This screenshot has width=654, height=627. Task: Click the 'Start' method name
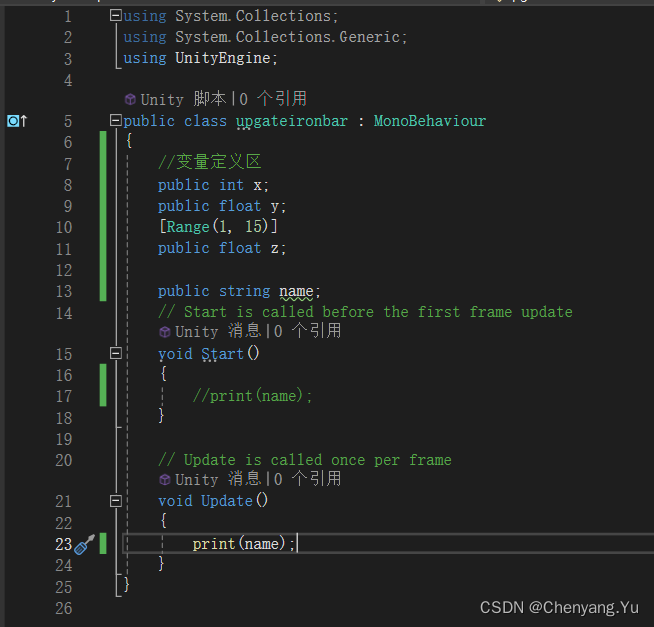click(x=222, y=354)
